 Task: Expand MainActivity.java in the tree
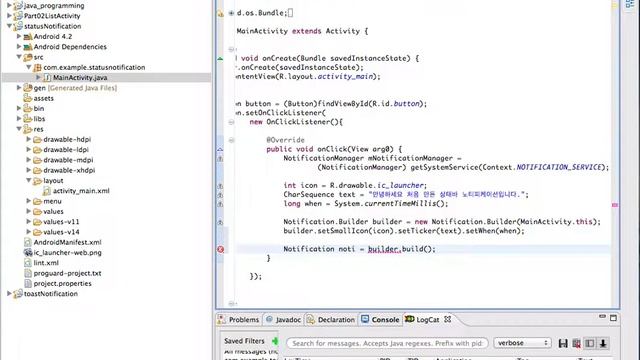(38, 77)
